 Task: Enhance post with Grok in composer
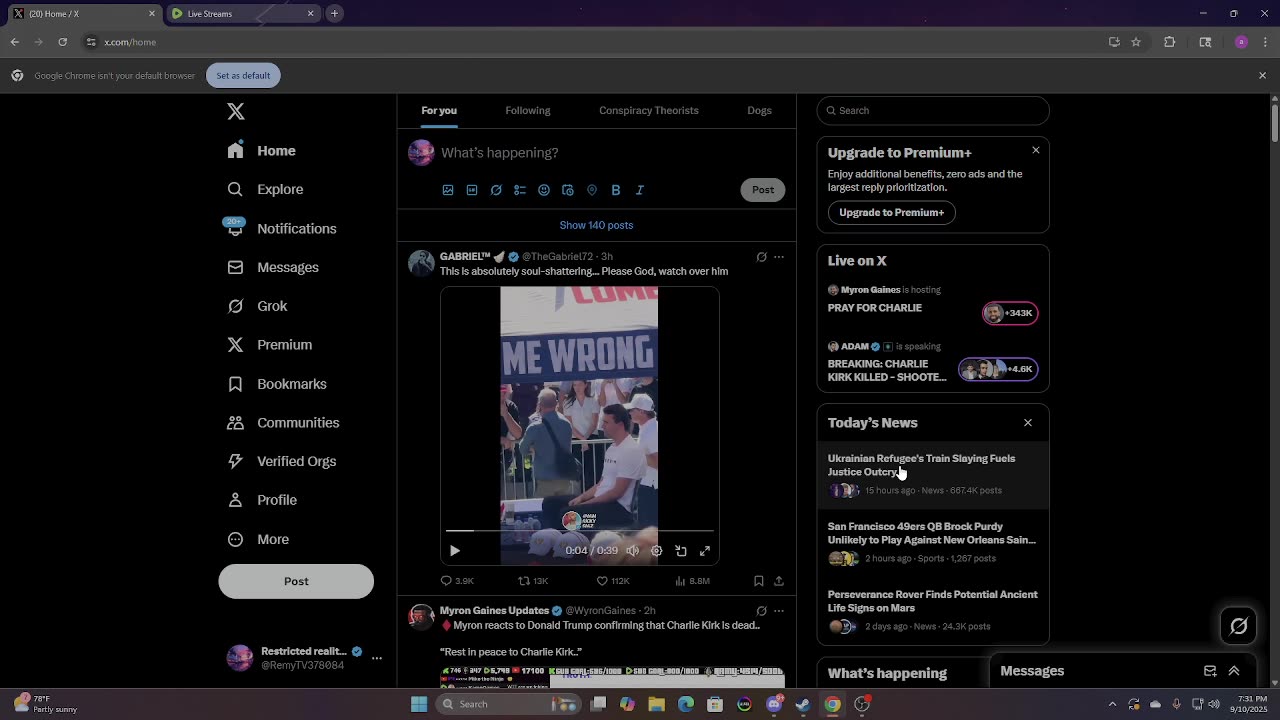[496, 190]
